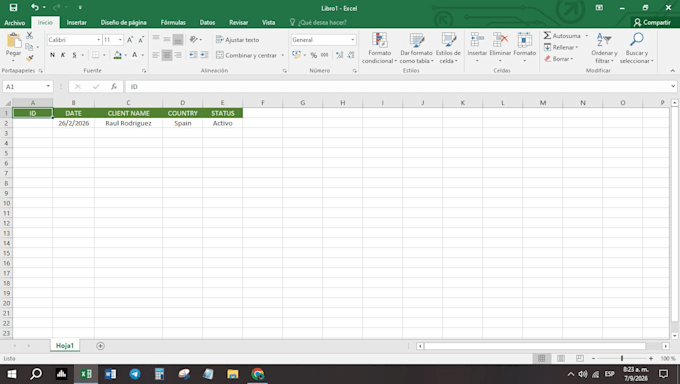This screenshot has height=384, width=680.
Task: Click Ordenar y filtrar icon
Action: coord(604,40)
